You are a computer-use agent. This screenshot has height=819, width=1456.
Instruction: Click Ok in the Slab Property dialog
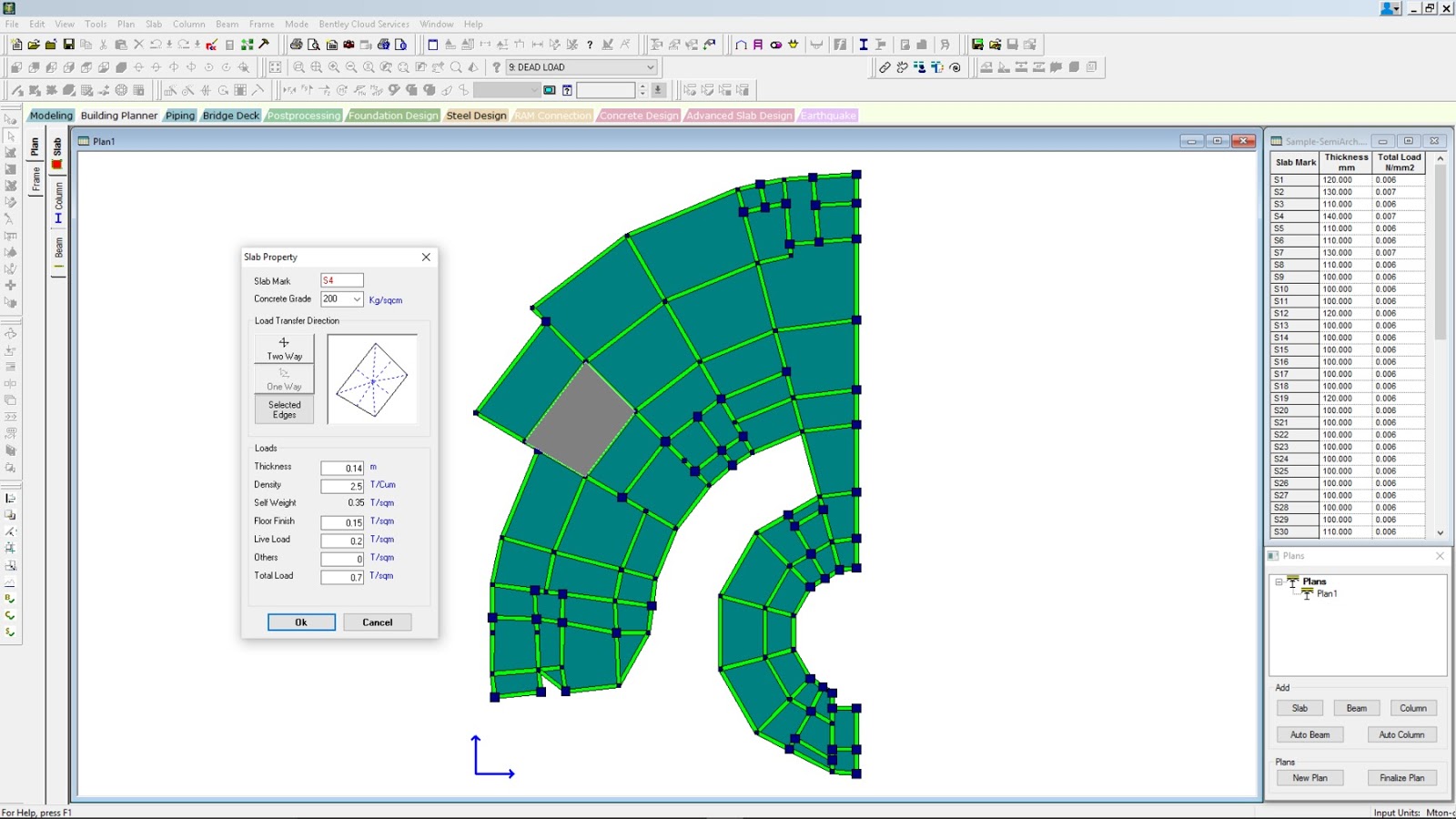click(301, 622)
